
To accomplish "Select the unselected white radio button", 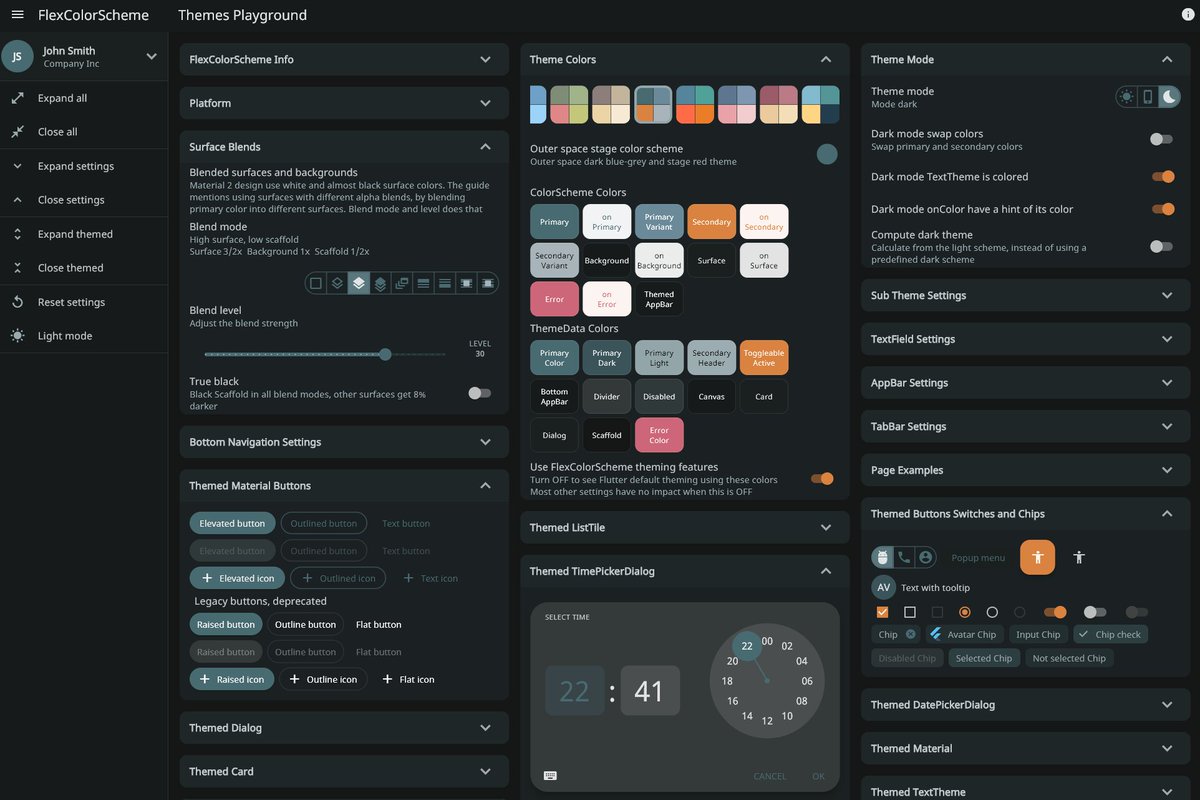I will pyautogui.click(x=992, y=612).
